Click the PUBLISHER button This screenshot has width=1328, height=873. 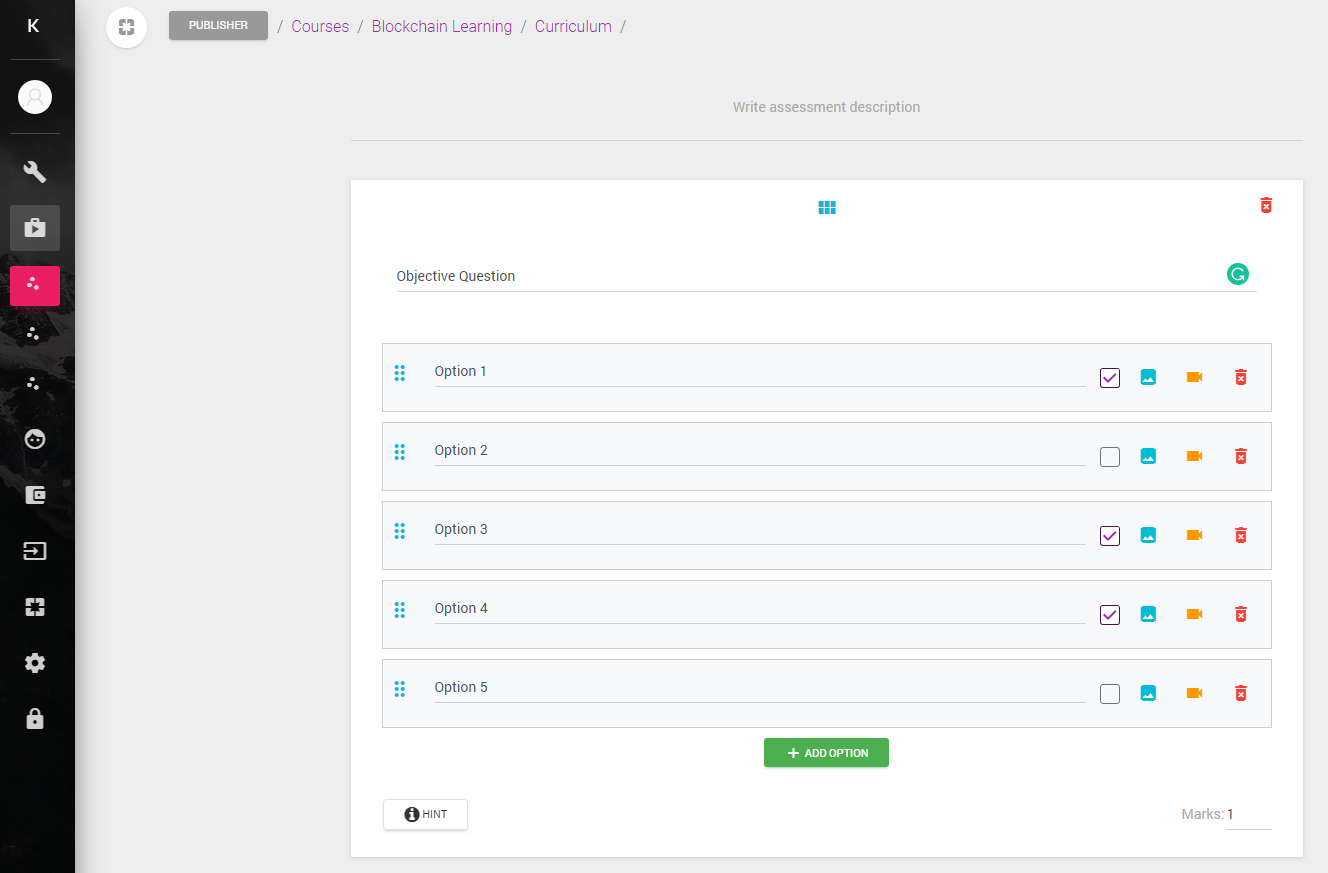click(218, 26)
